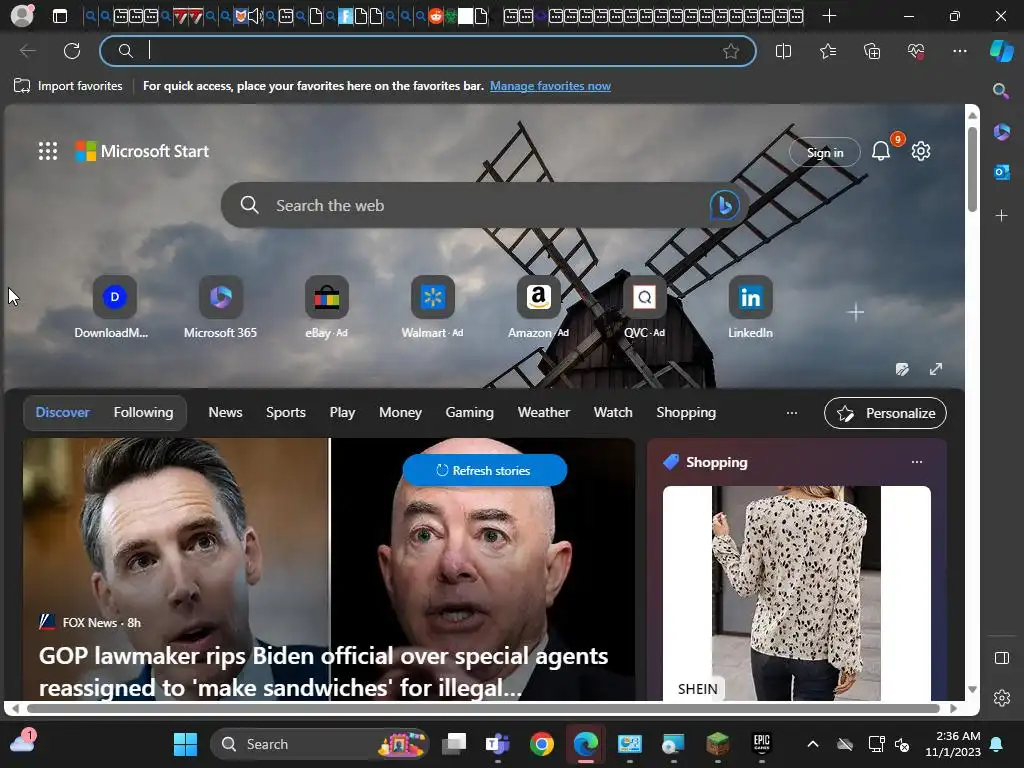The width and height of the screenshot is (1024, 768).
Task: Click Refresh stories button
Action: coord(485,470)
